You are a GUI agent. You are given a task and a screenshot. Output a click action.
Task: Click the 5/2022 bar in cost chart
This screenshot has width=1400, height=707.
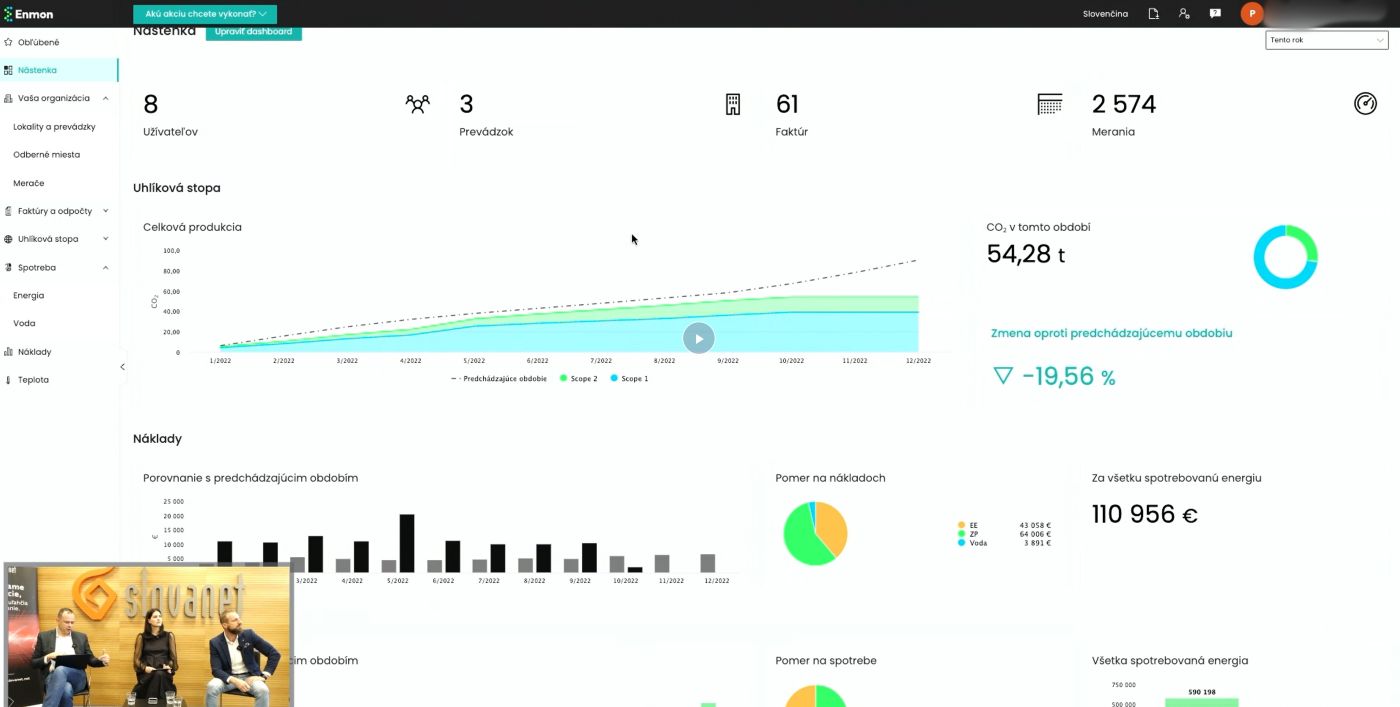[407, 543]
